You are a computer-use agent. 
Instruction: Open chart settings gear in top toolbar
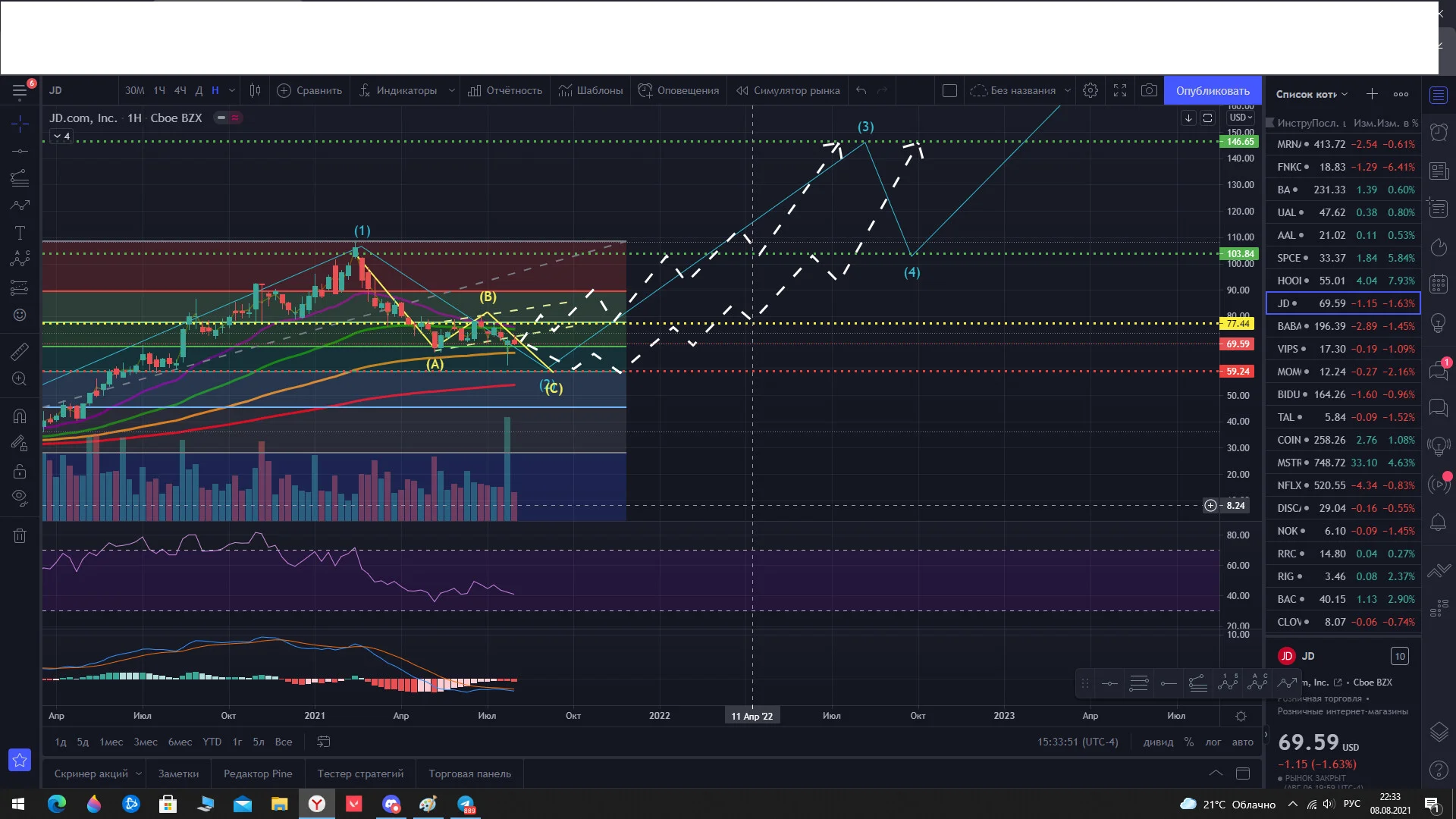[1090, 90]
